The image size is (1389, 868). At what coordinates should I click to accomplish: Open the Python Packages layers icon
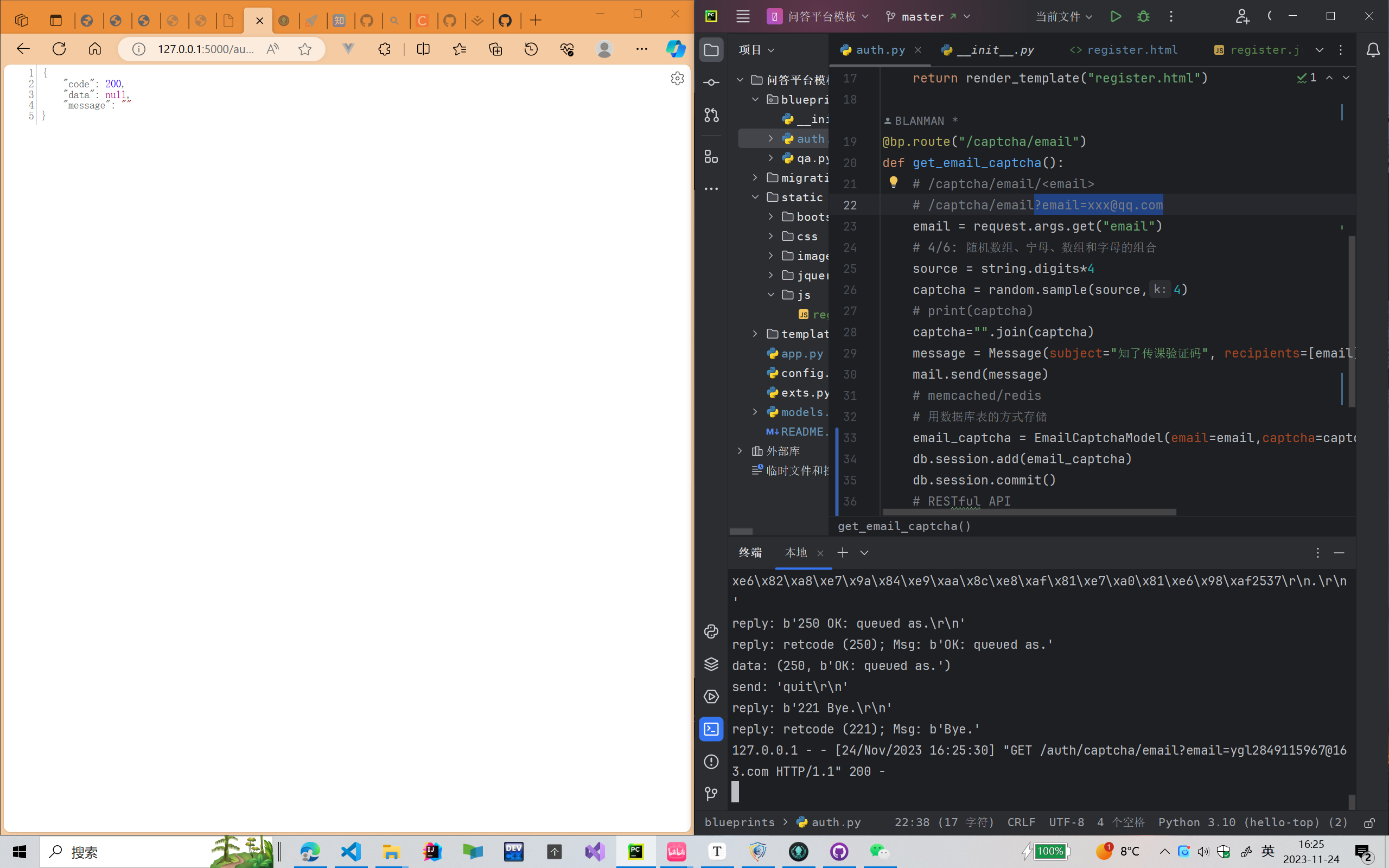pyautogui.click(x=711, y=664)
